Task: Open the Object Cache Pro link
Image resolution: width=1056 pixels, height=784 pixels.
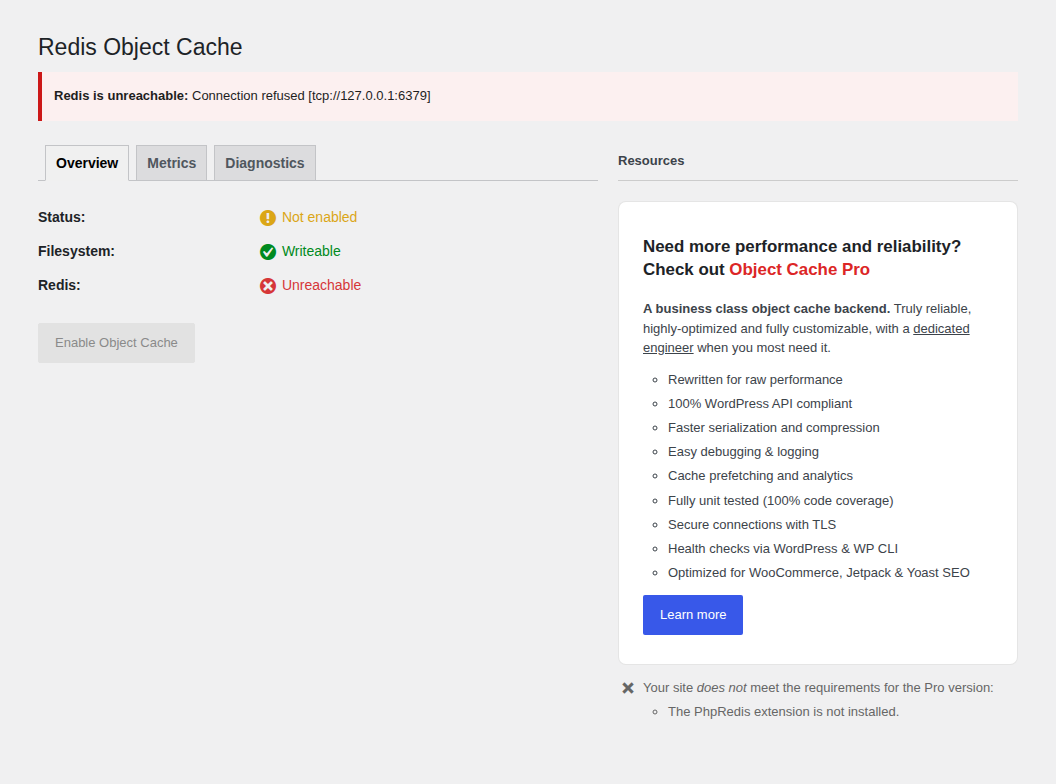Action: point(799,269)
